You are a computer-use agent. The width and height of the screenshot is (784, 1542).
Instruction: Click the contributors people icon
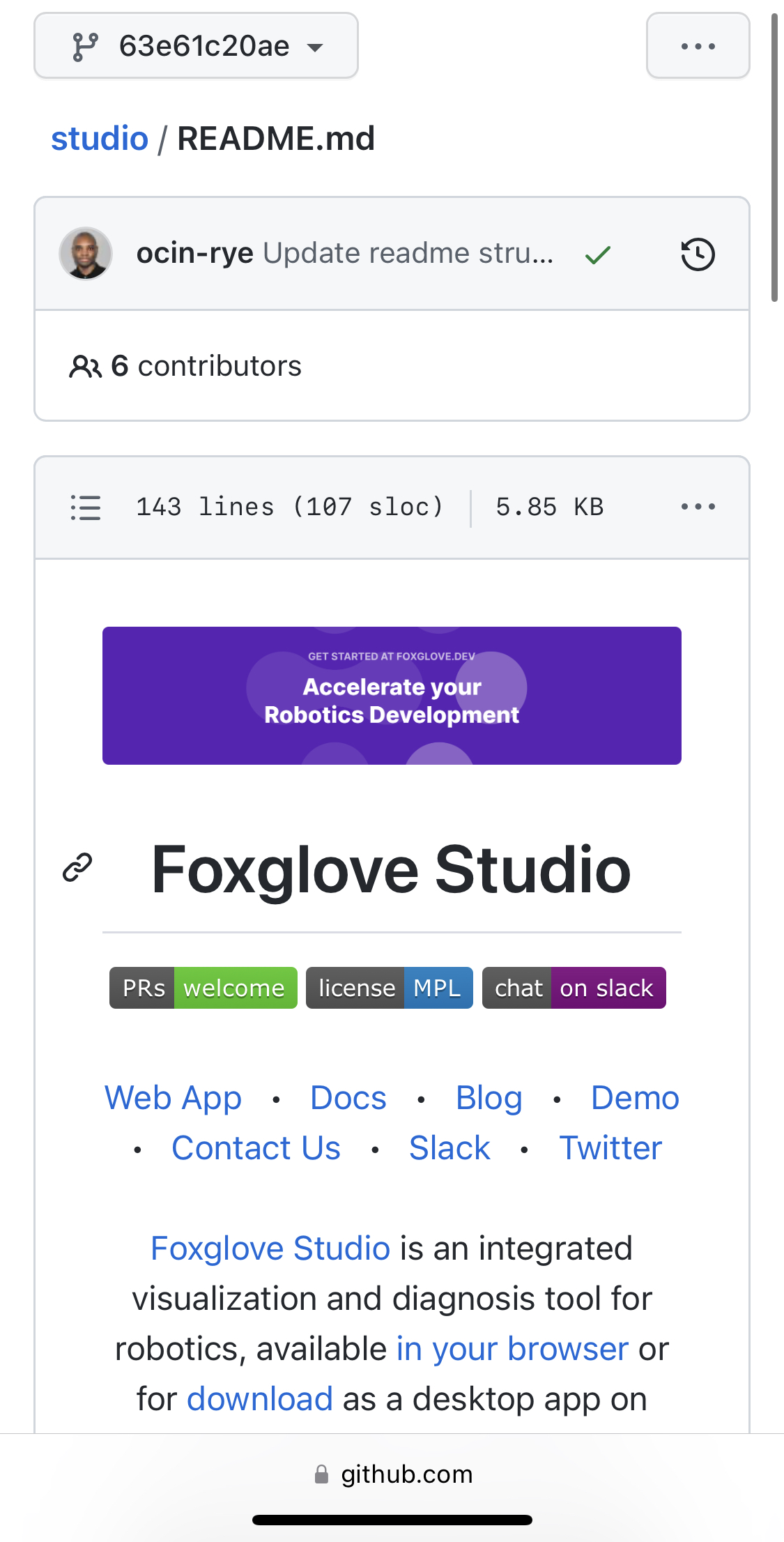click(x=85, y=366)
